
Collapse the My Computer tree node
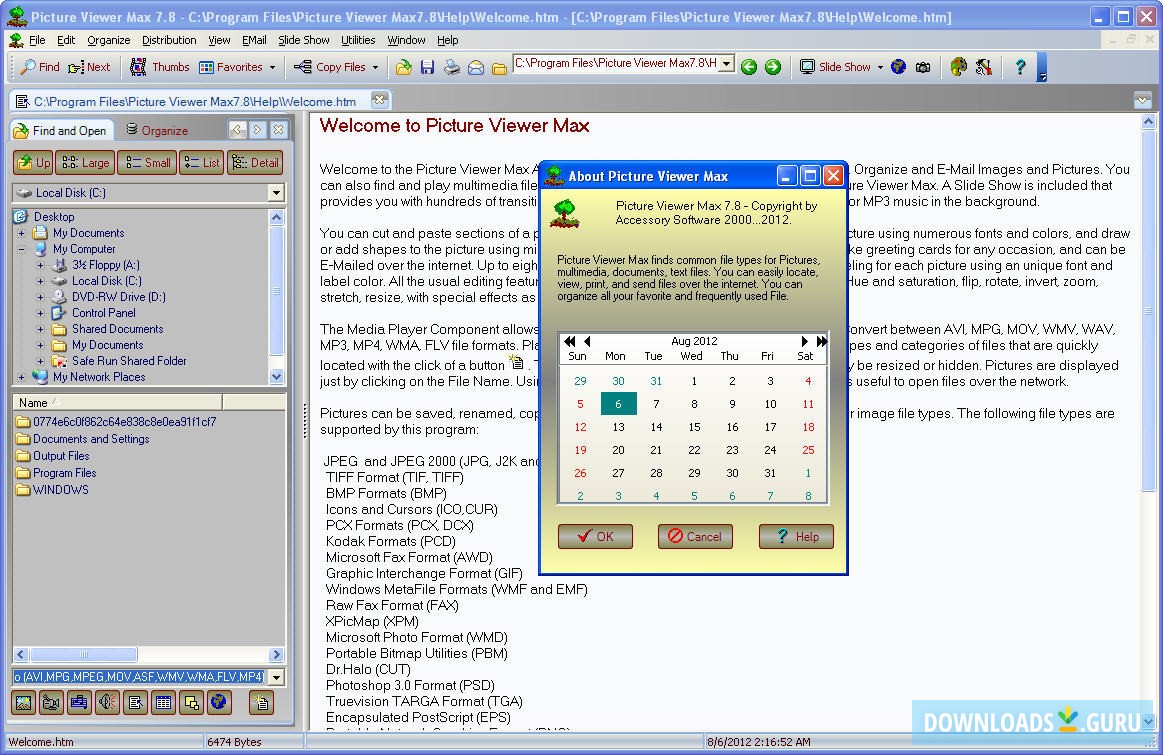[x=22, y=249]
